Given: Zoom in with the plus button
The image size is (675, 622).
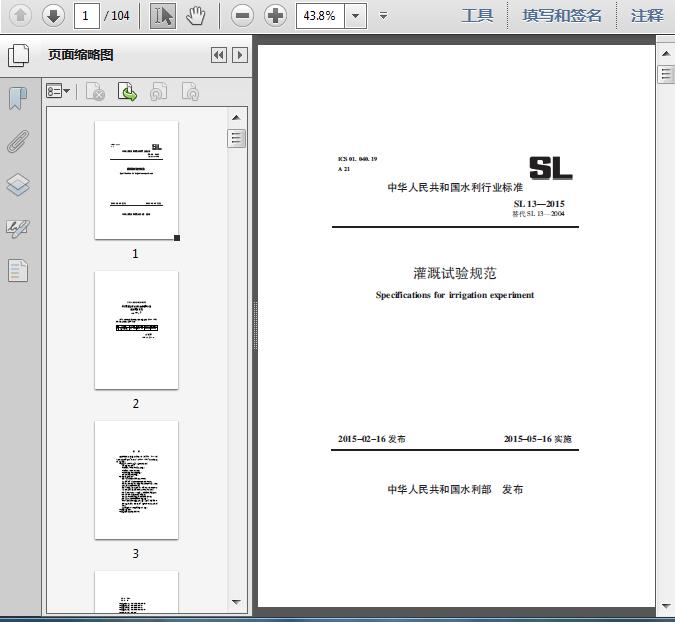Looking at the screenshot, I should click(x=276, y=16).
